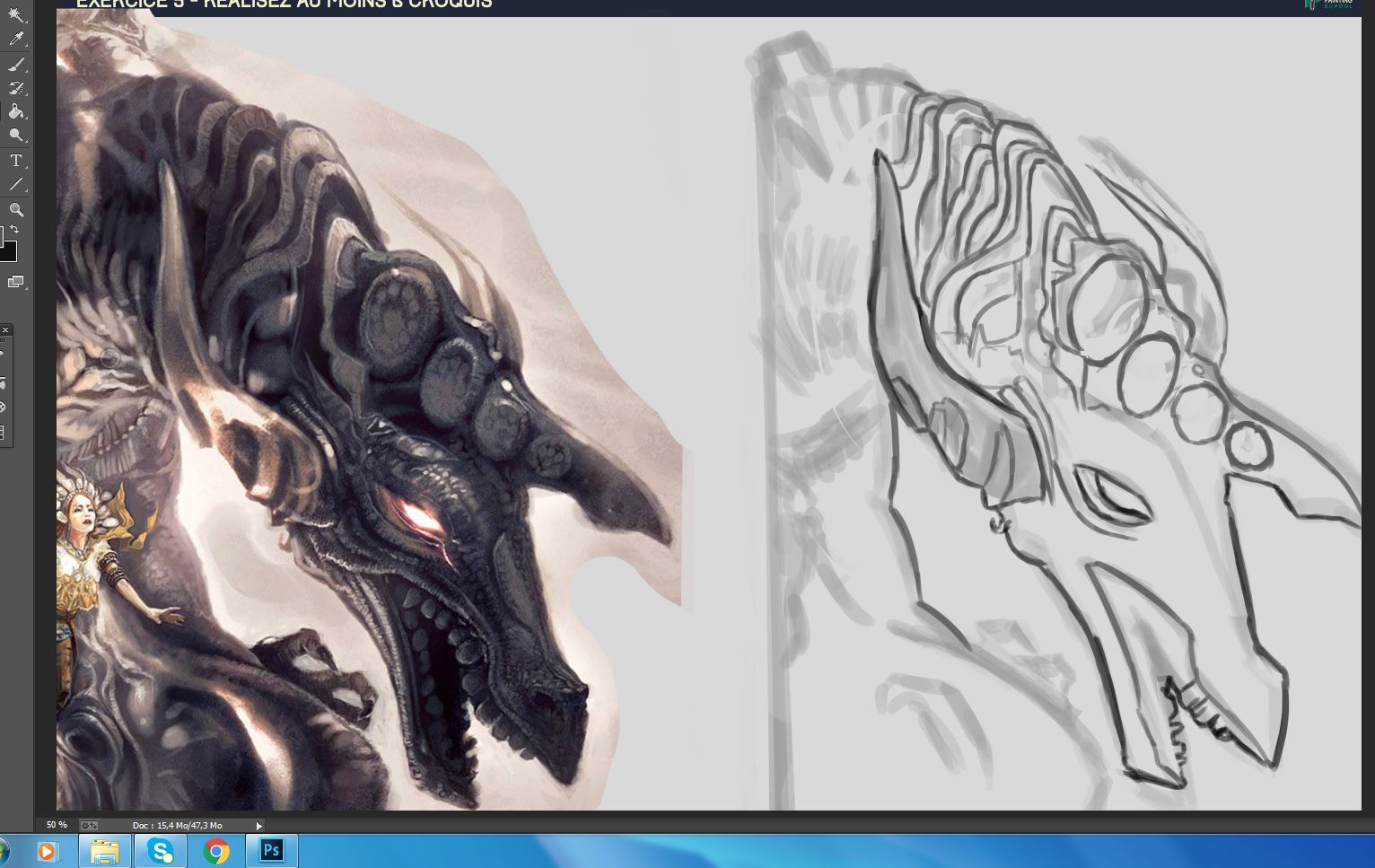Select the Zoom magnifier tool
Screen dimensions: 1375x868
click(16, 209)
